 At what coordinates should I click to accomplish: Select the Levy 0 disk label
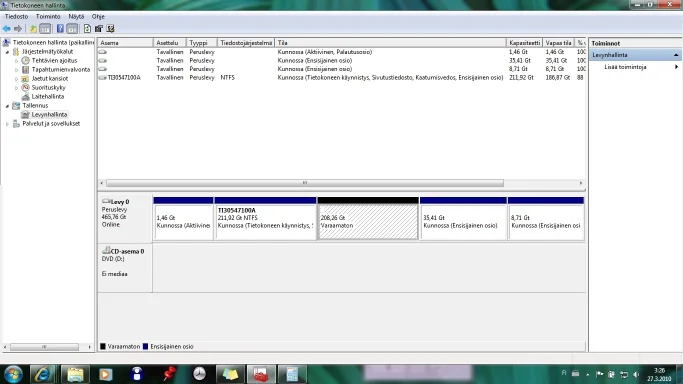pyautogui.click(x=125, y=219)
